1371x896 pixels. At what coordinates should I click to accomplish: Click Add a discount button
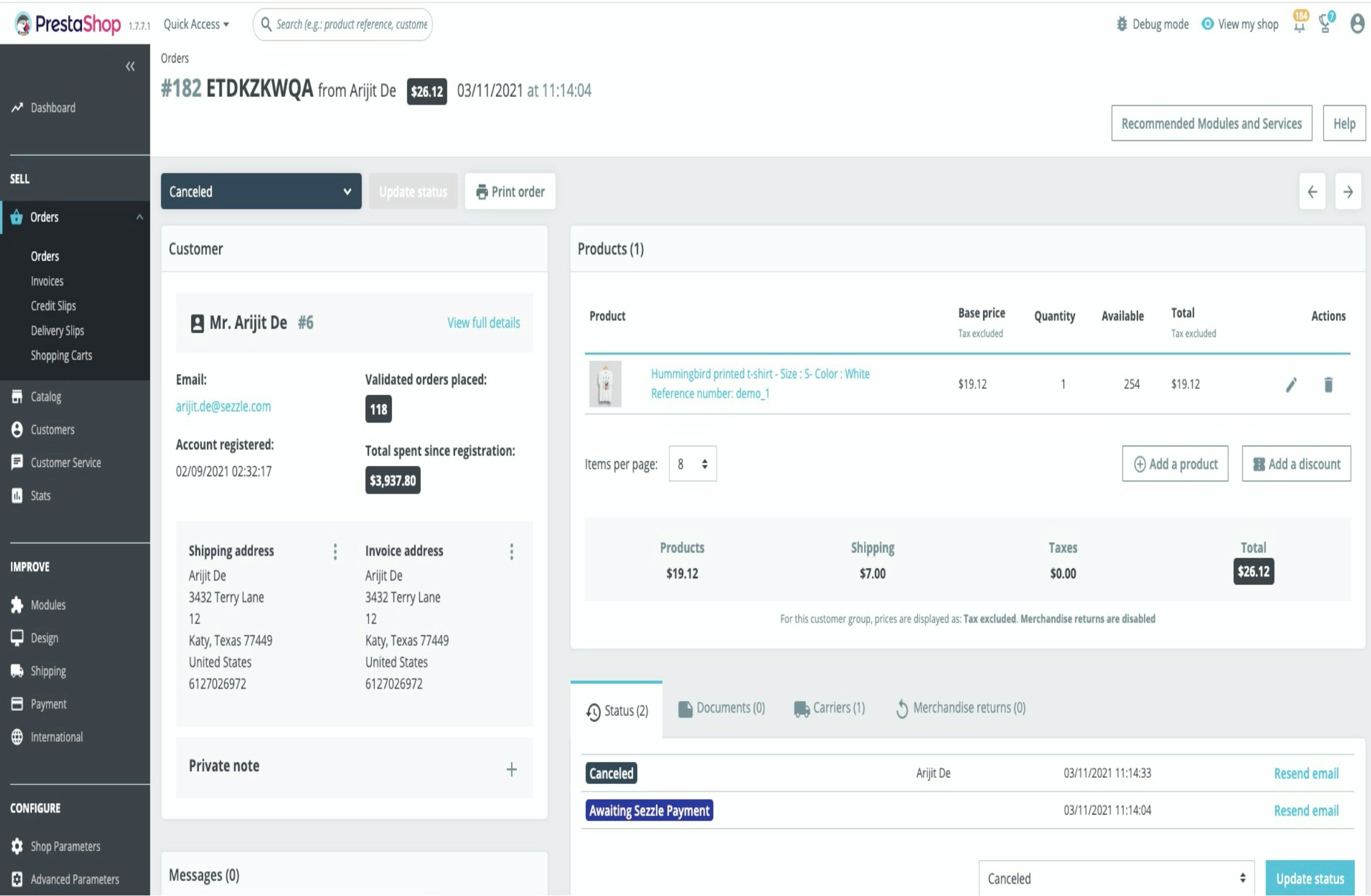point(1295,464)
